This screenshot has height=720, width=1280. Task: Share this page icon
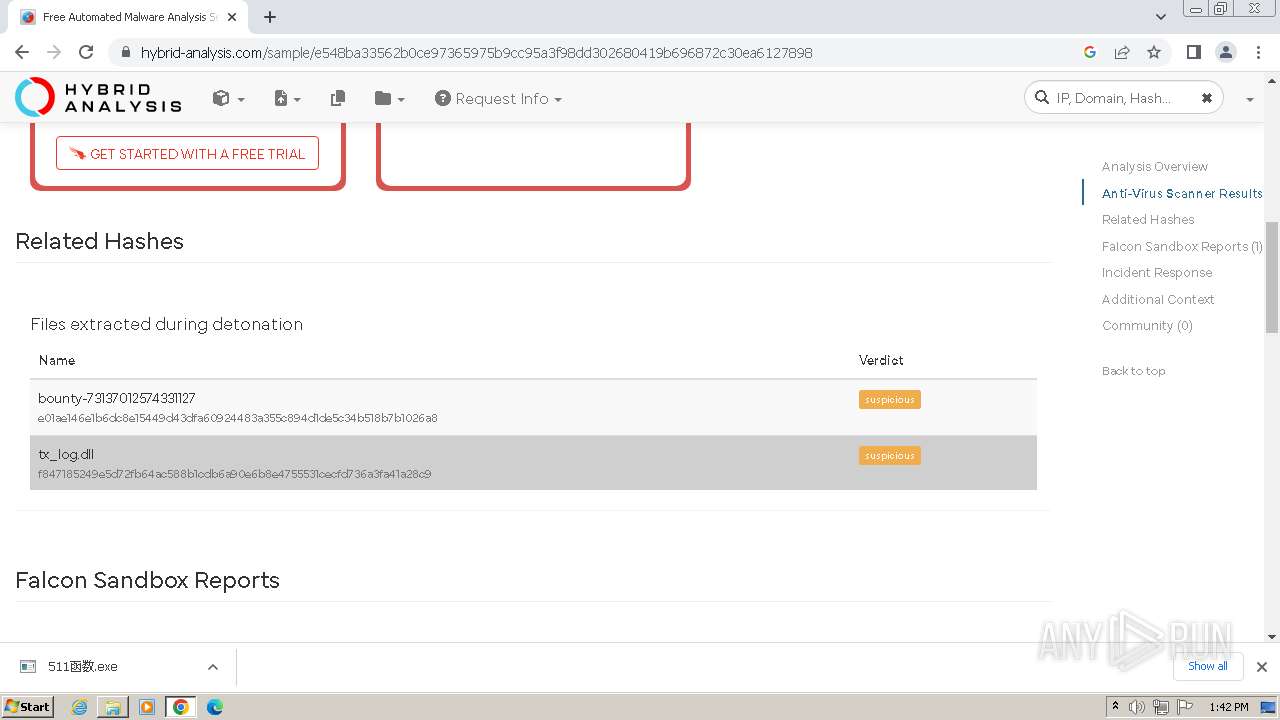(1122, 52)
